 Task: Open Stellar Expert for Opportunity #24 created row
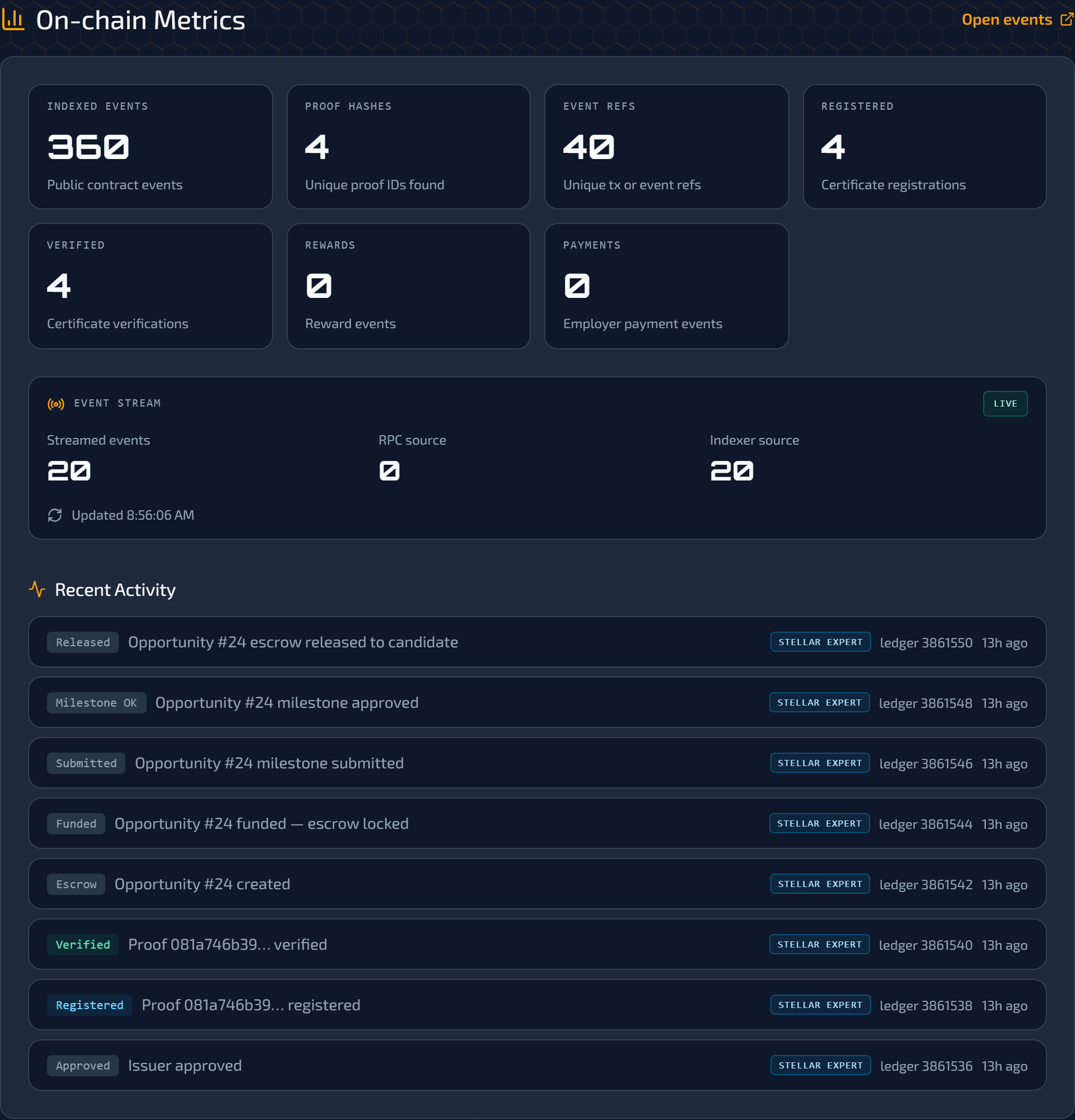(x=820, y=884)
